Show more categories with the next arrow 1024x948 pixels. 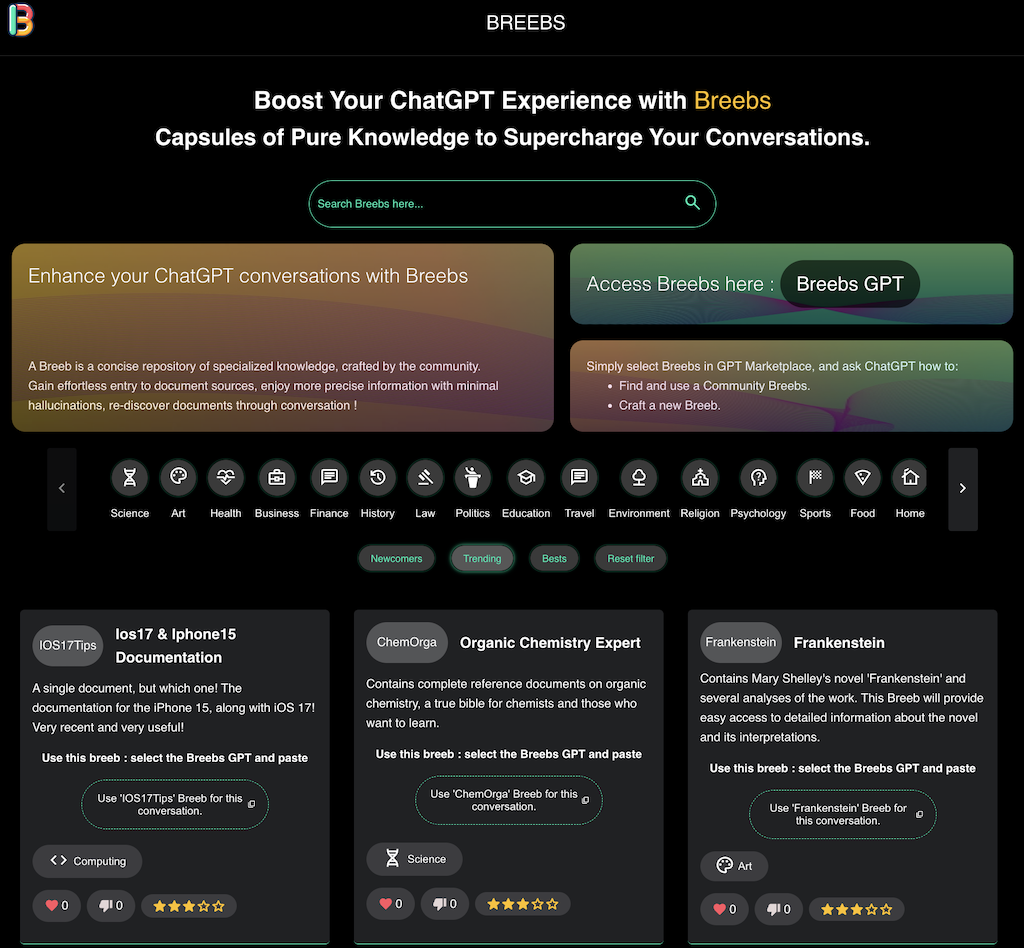click(963, 488)
